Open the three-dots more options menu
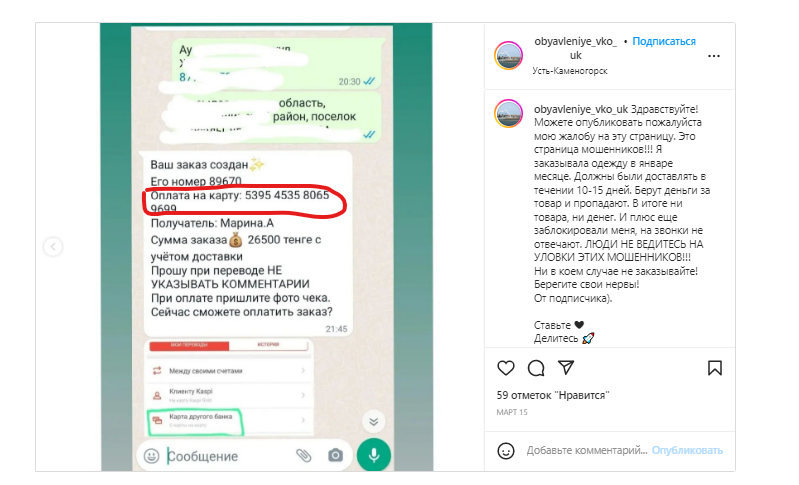 pos(714,56)
